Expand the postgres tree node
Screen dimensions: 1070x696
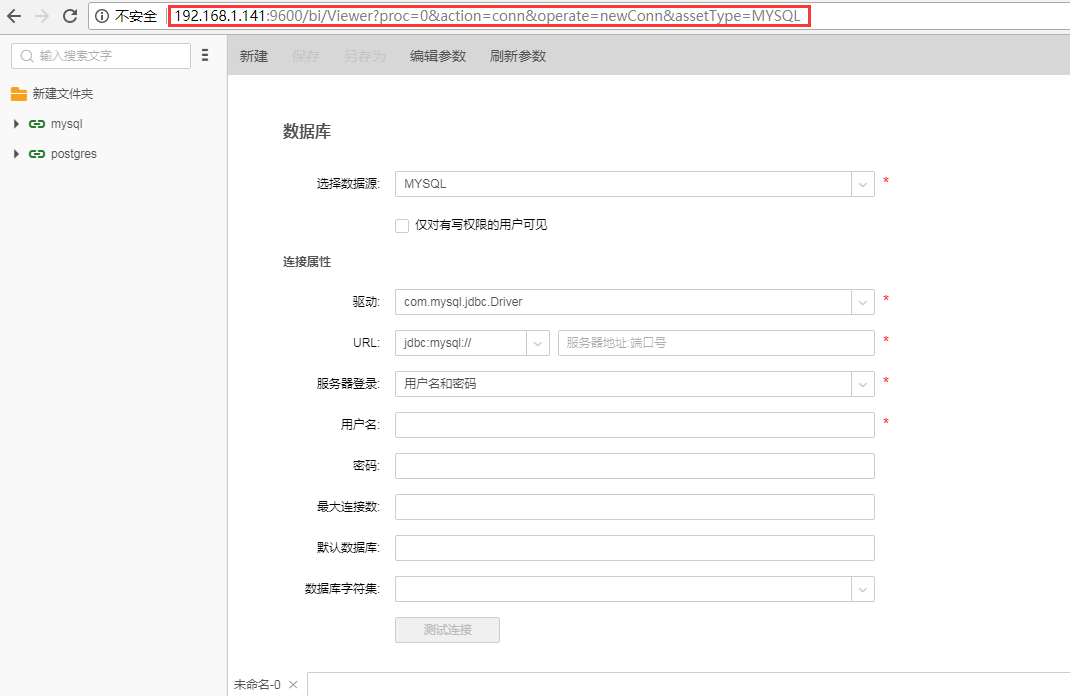16,154
